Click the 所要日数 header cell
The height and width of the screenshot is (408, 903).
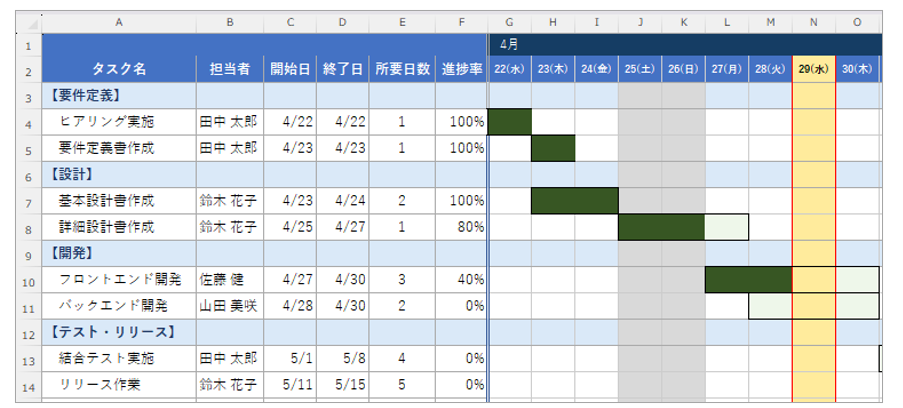click(x=402, y=69)
